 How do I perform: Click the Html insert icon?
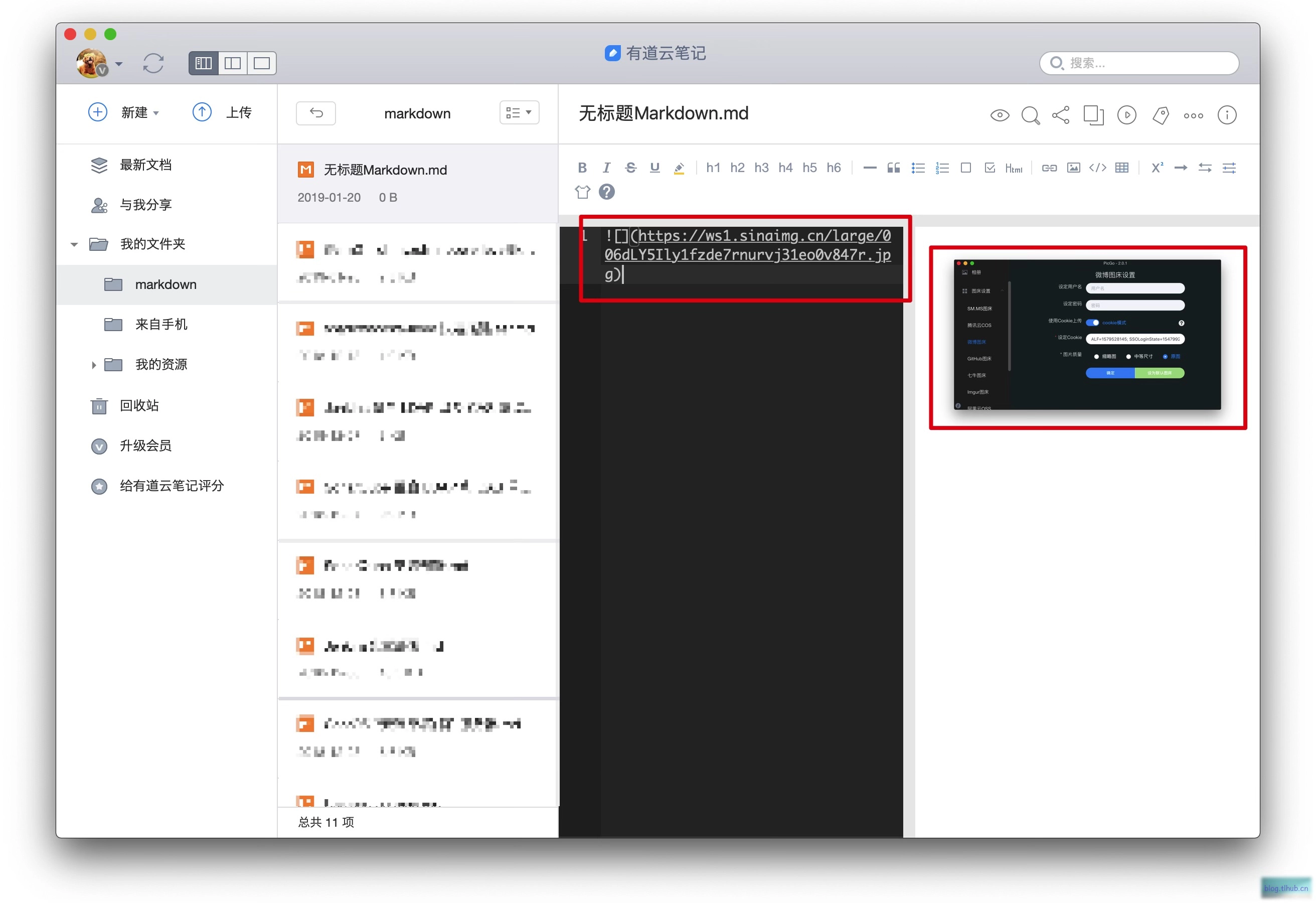pyautogui.click(x=1014, y=168)
